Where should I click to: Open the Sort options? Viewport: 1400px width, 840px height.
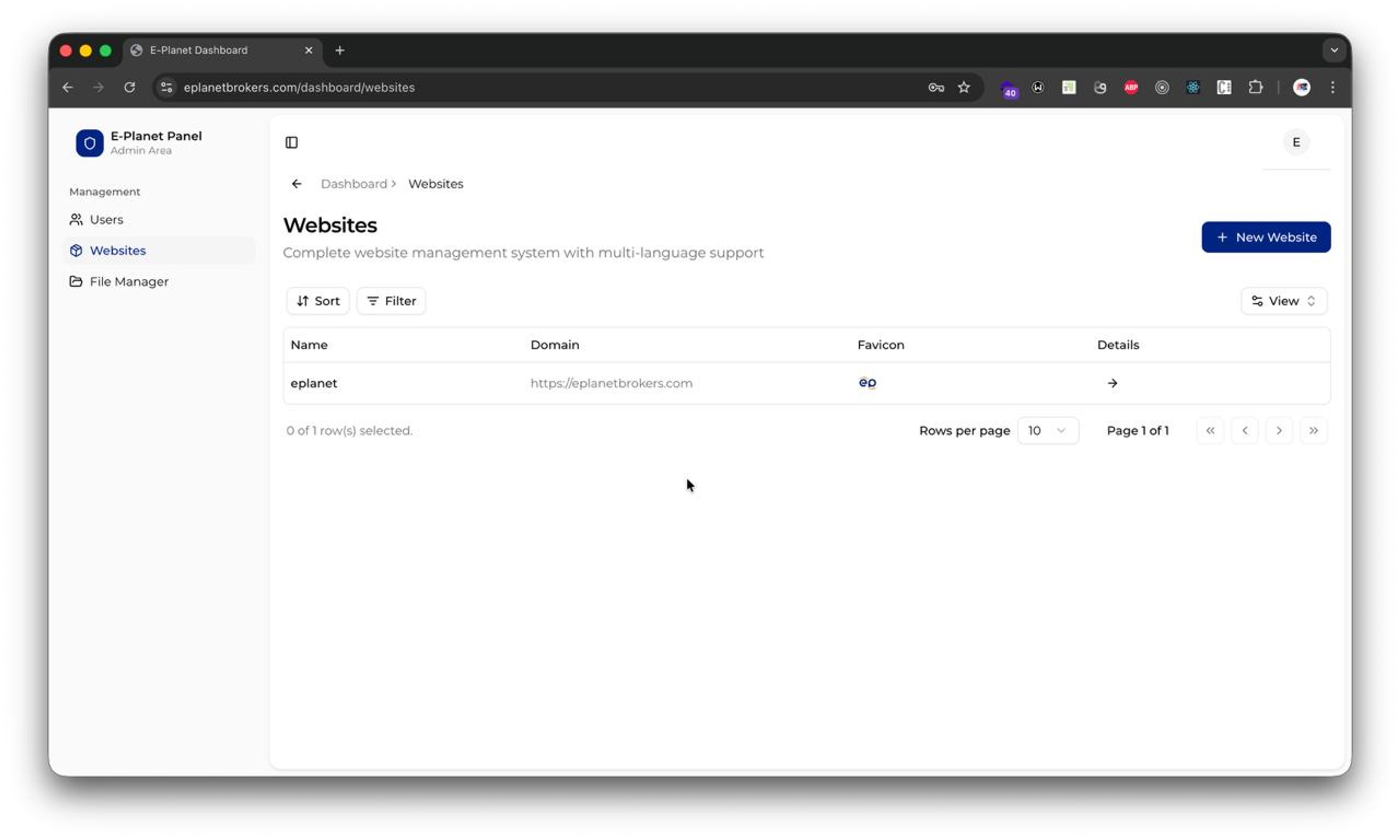click(x=318, y=300)
